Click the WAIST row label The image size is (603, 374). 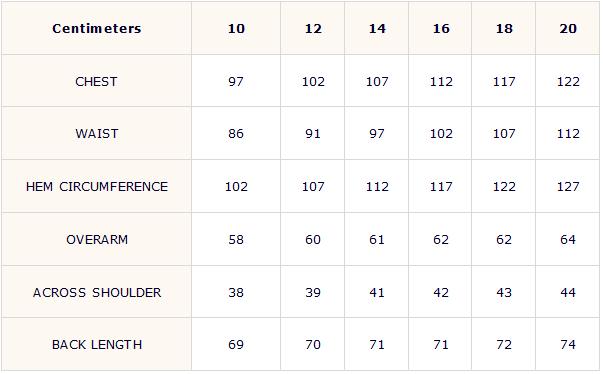[97, 134]
